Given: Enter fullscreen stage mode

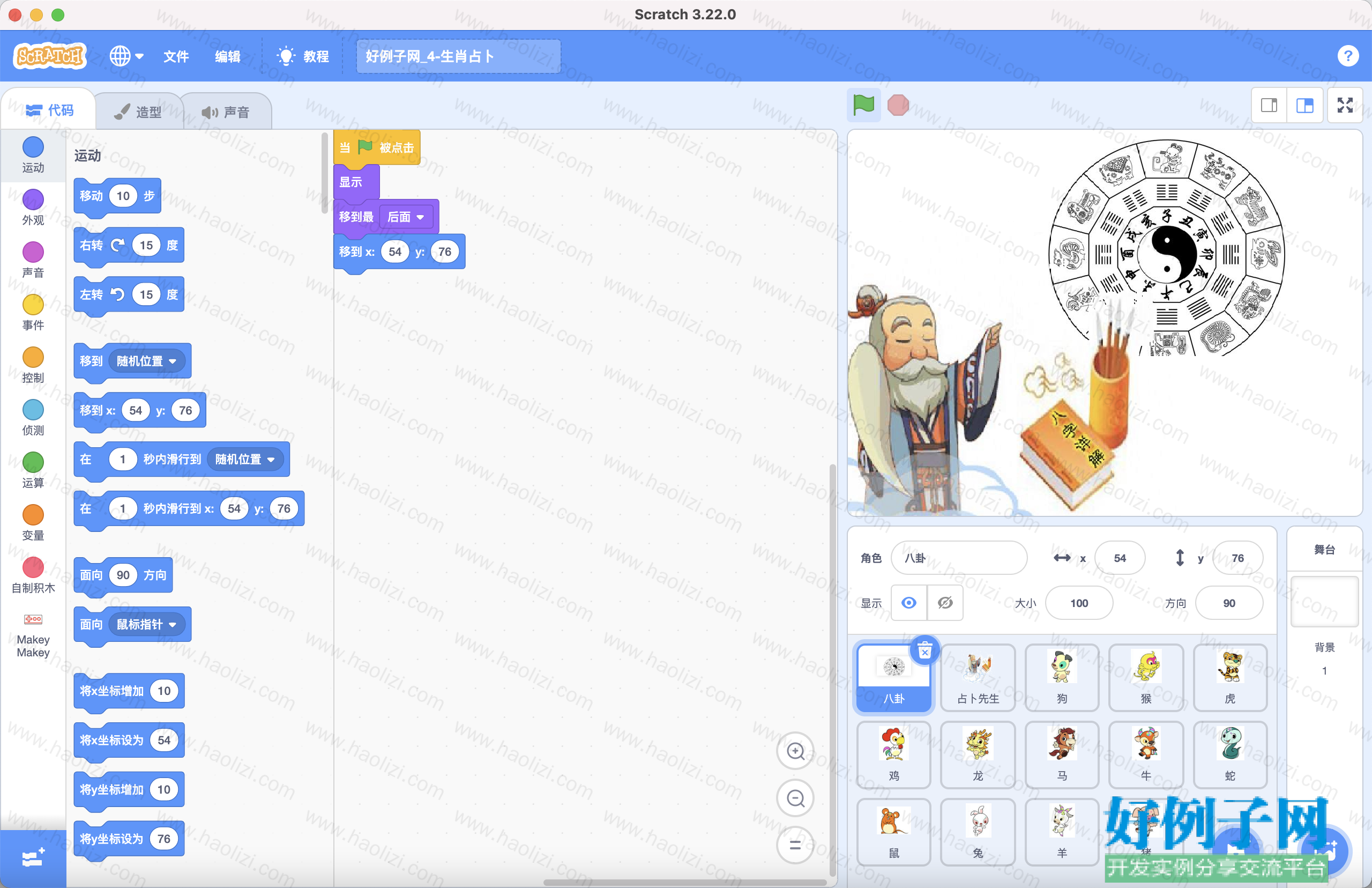Looking at the screenshot, I should pyautogui.click(x=1345, y=105).
